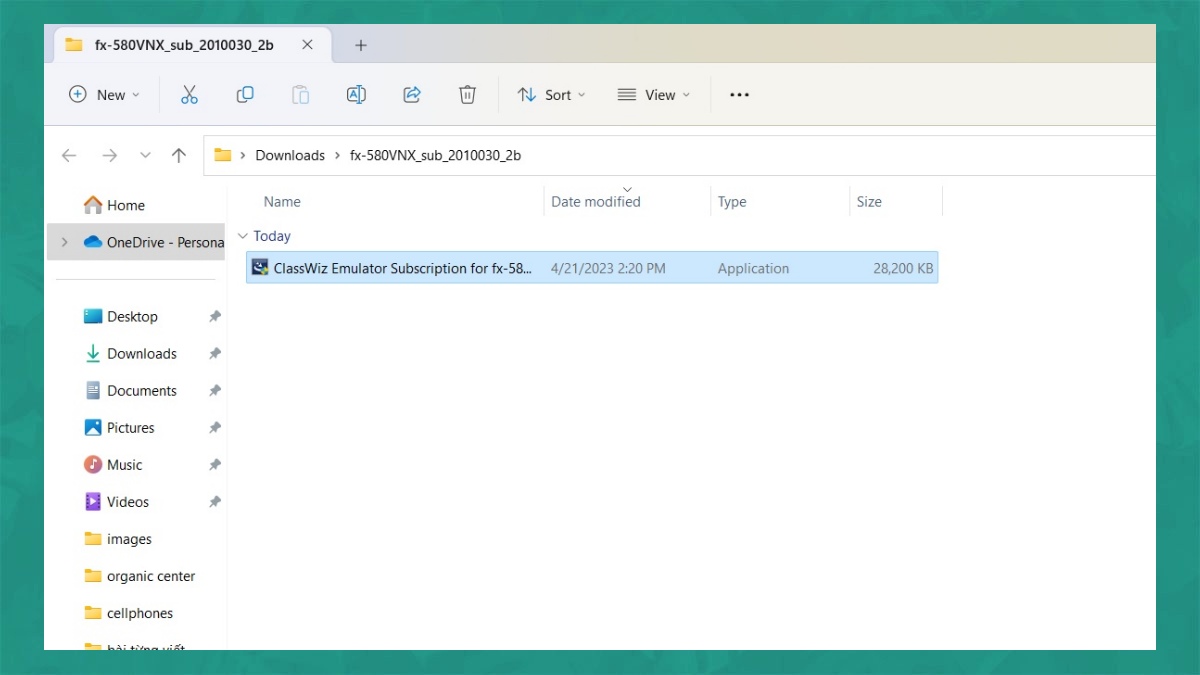Unpin Videos using its pin icon
The height and width of the screenshot is (675, 1200).
(x=214, y=501)
